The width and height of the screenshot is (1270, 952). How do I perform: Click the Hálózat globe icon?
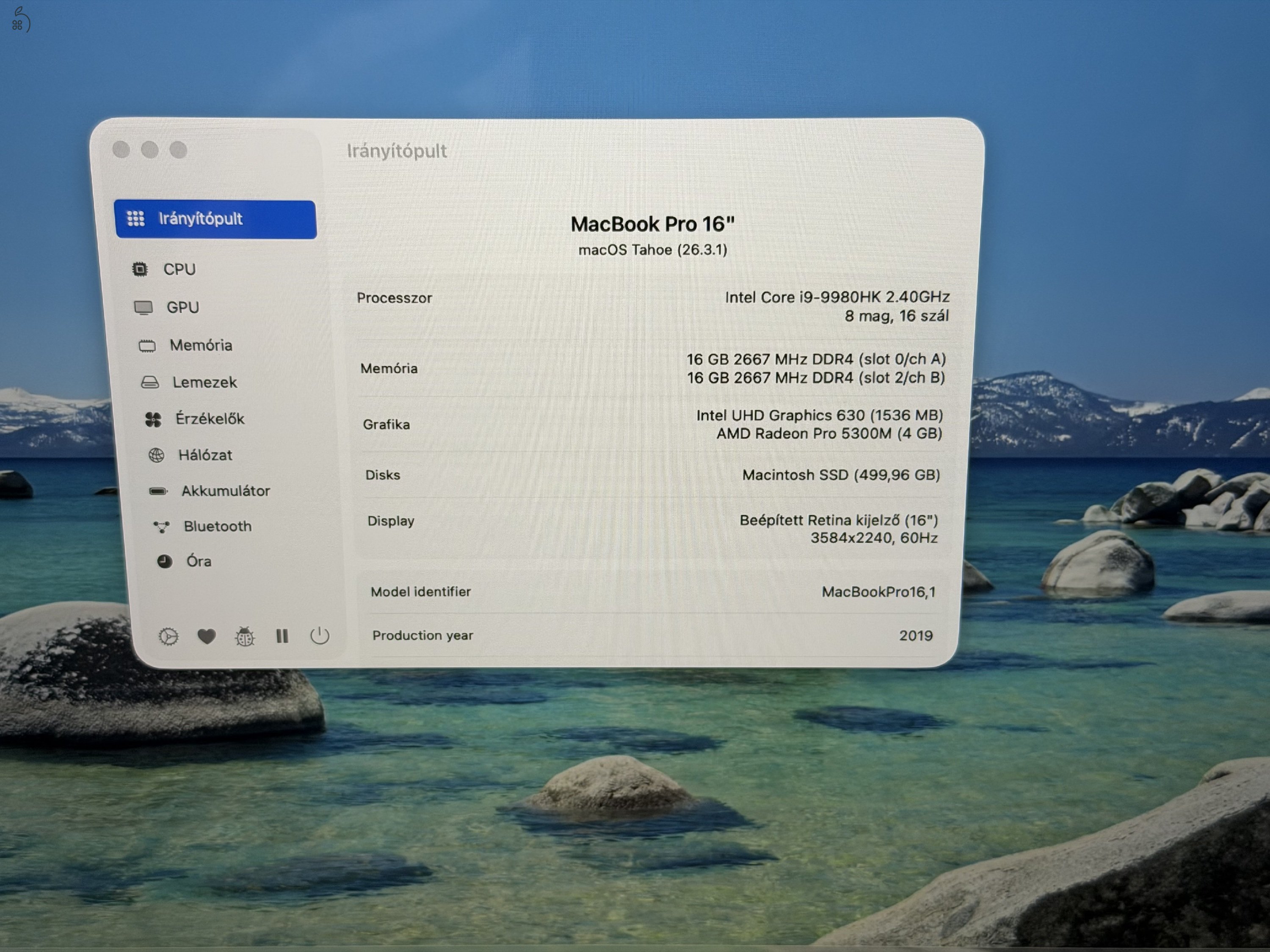point(156,455)
